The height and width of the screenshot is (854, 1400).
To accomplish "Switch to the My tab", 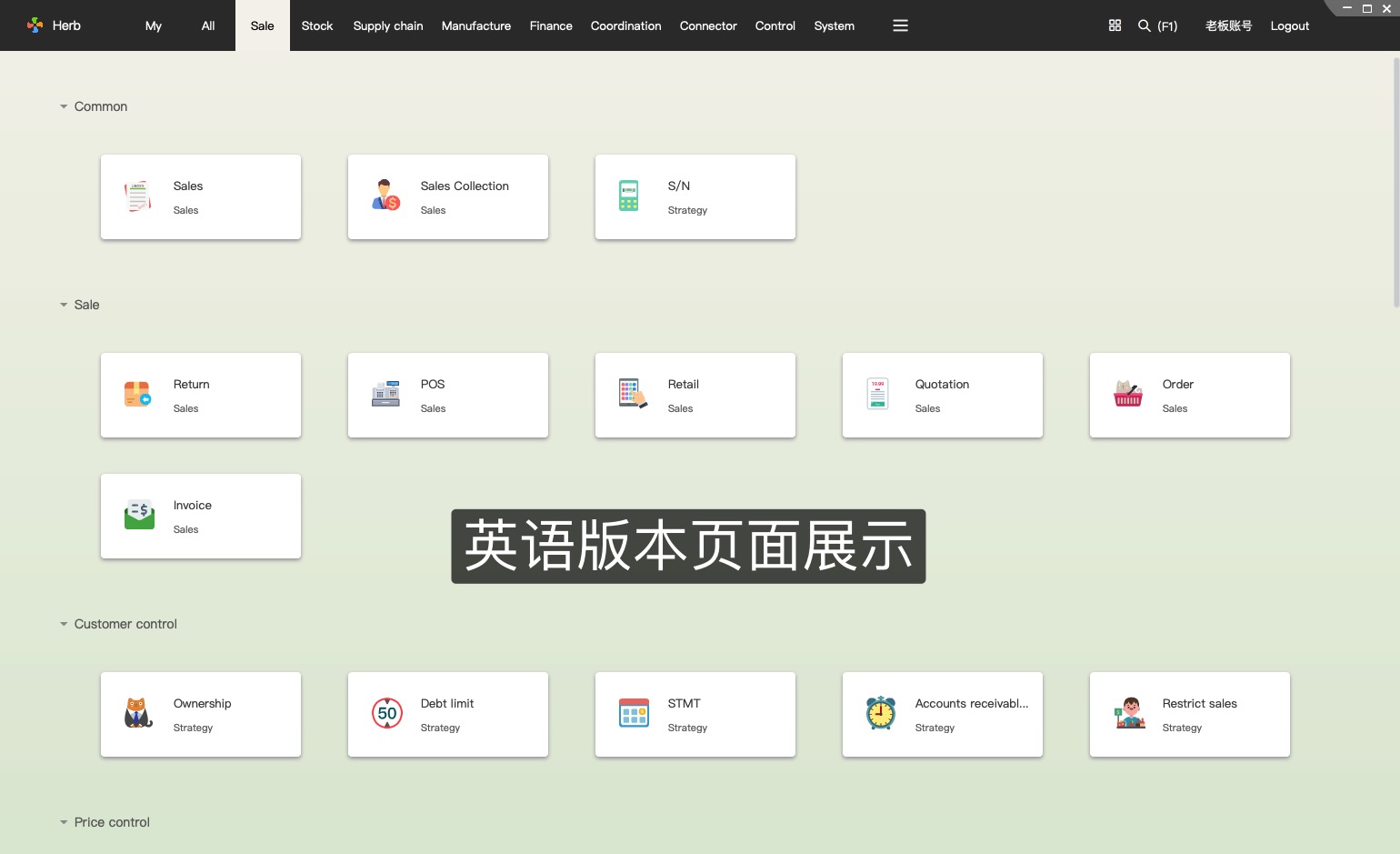I will 154,25.
